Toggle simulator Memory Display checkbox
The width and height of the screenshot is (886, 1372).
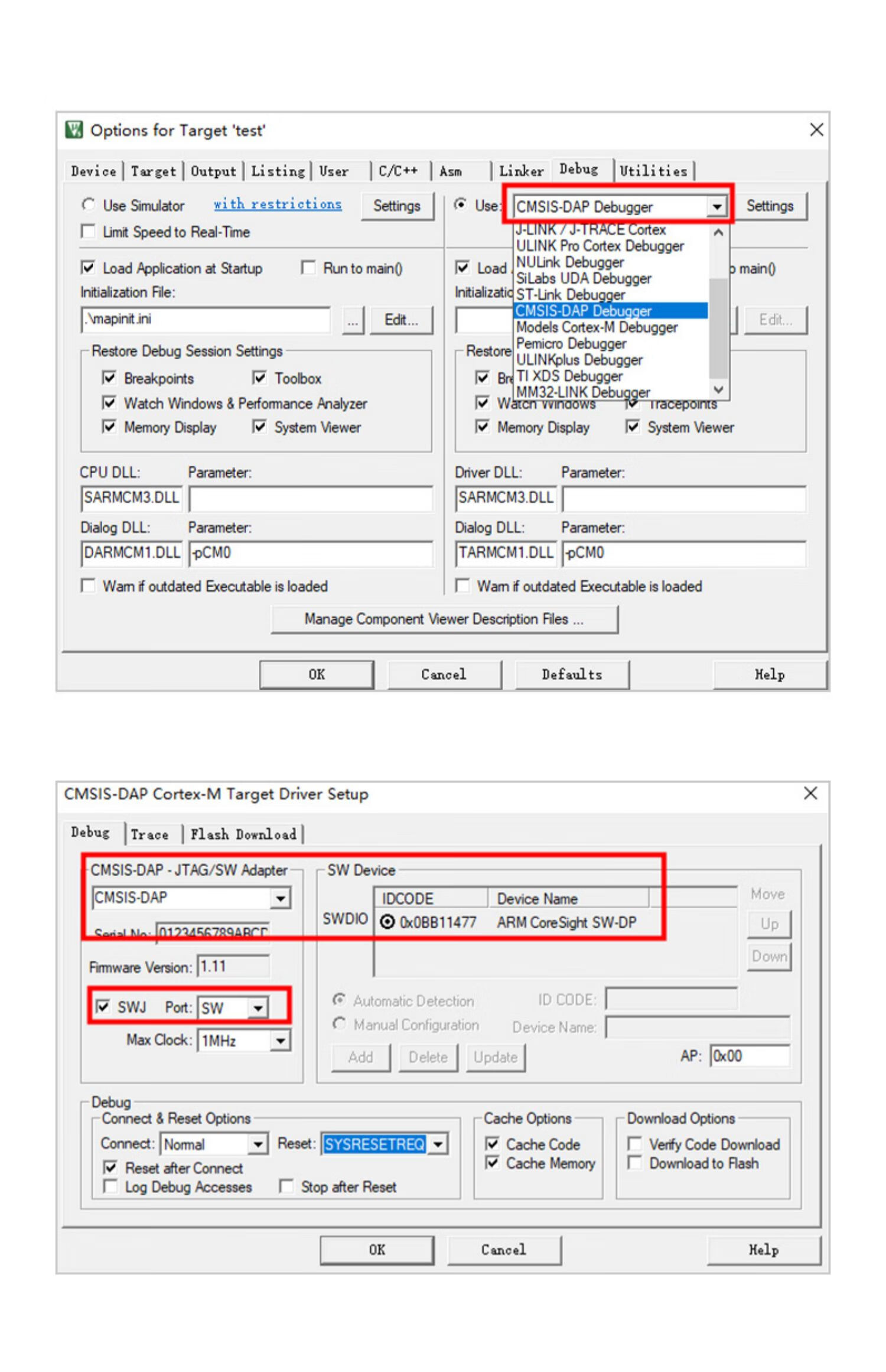pyautogui.click(x=109, y=427)
